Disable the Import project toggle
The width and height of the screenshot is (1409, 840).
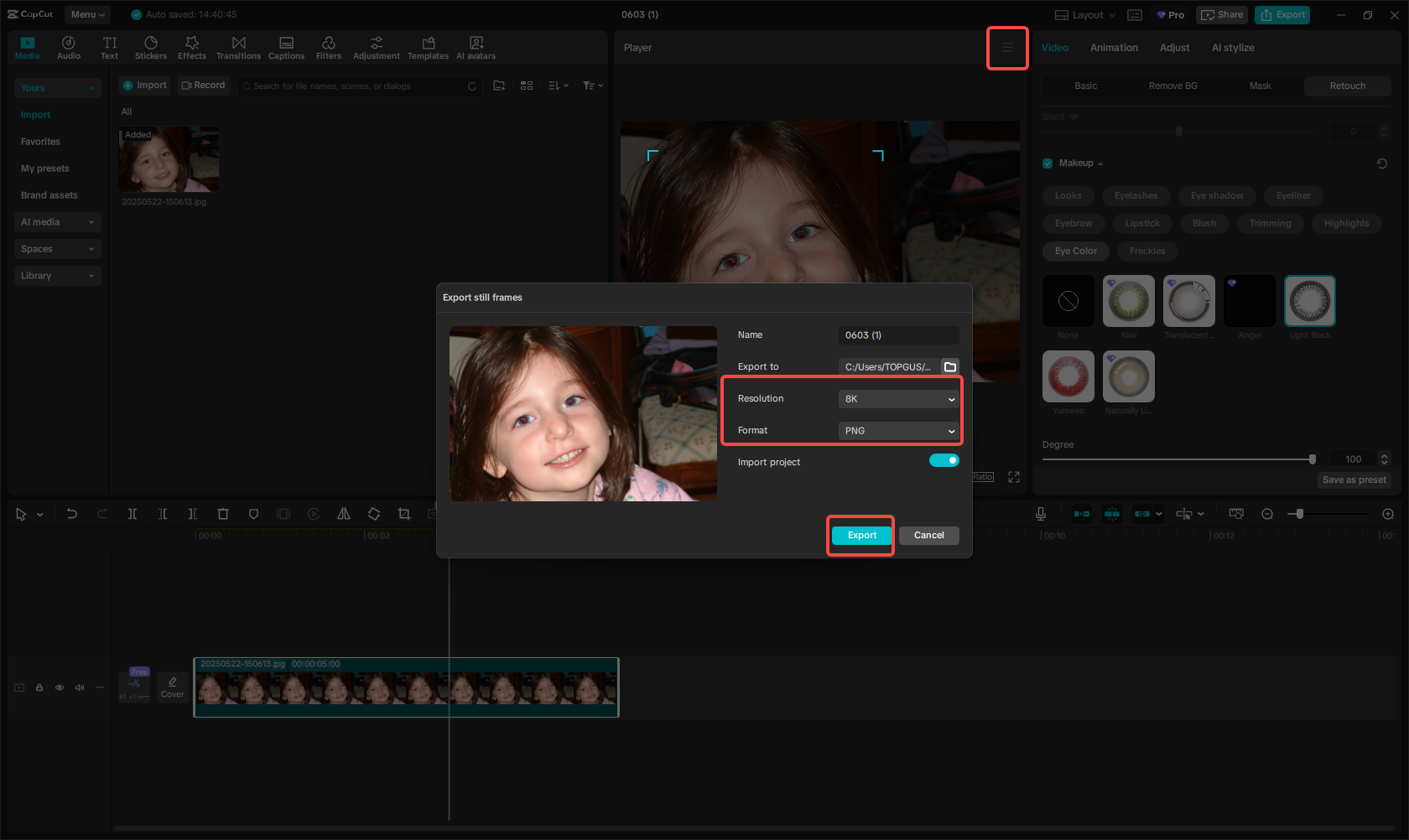[x=944, y=460]
